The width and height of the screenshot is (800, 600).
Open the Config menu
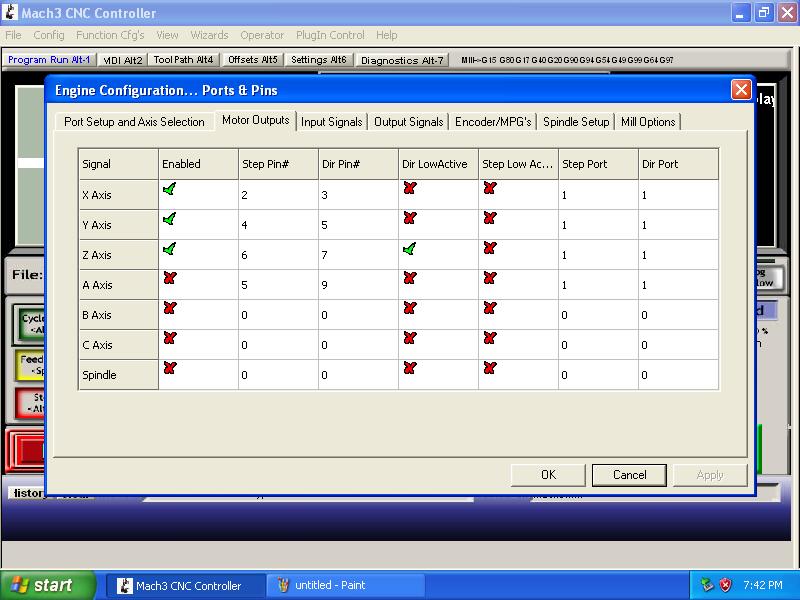click(x=49, y=35)
